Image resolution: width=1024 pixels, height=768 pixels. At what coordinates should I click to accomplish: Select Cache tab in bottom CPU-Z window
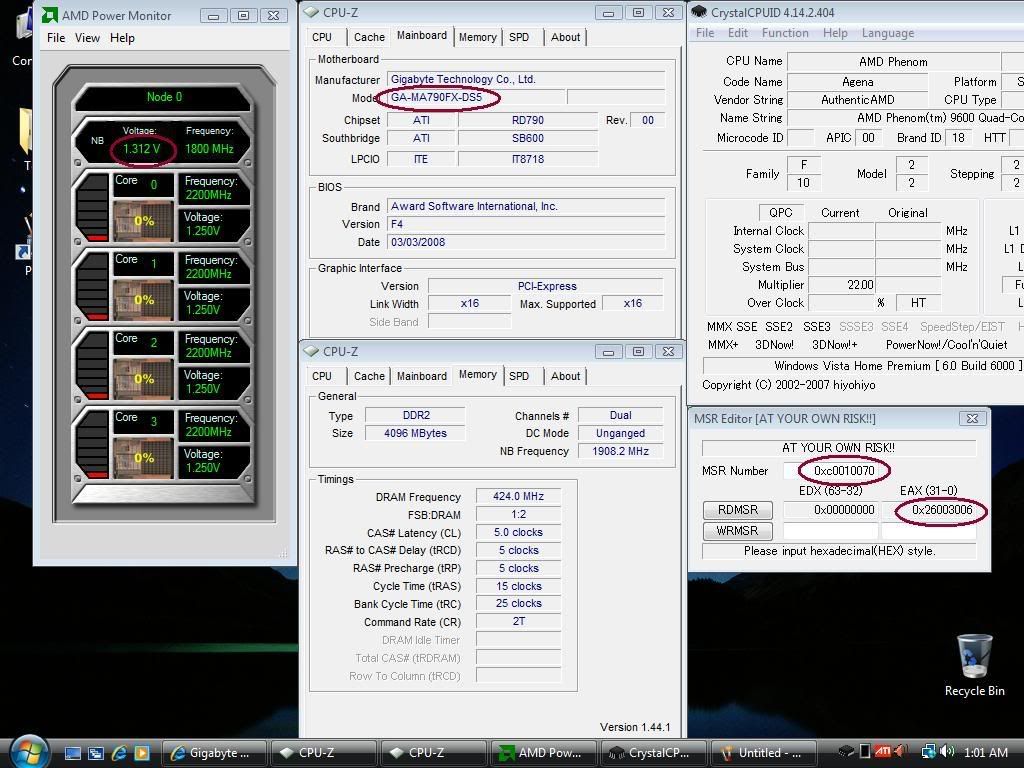pyautogui.click(x=369, y=376)
